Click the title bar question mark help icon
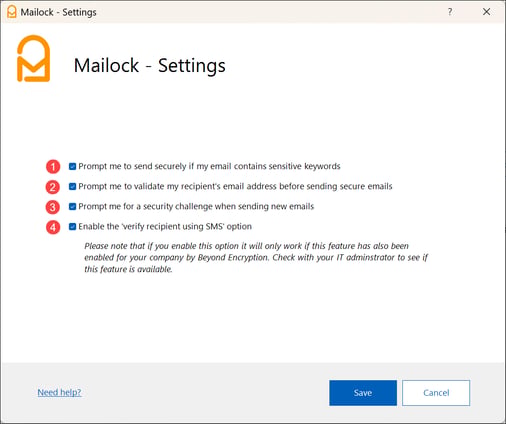Viewport: 506px width, 424px height. pyautogui.click(x=450, y=12)
